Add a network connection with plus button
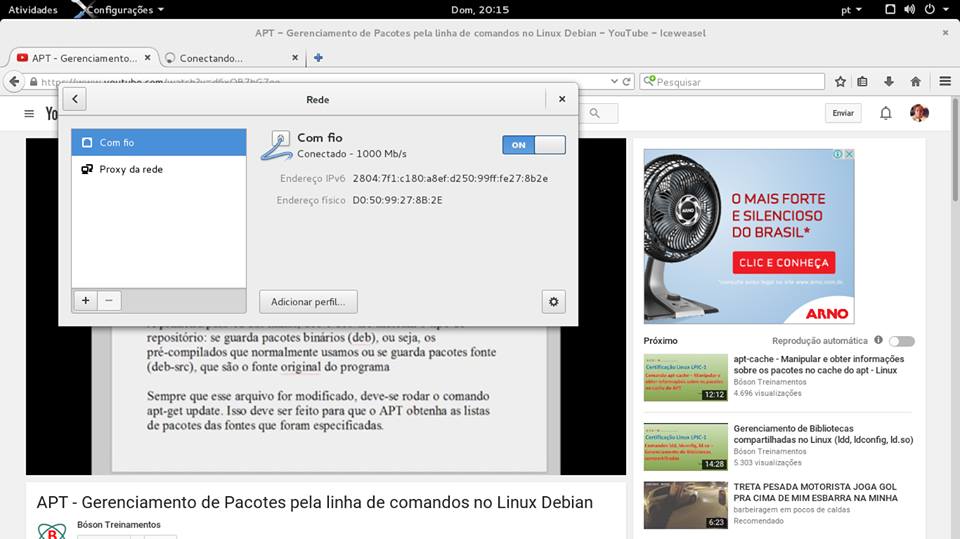 86,301
